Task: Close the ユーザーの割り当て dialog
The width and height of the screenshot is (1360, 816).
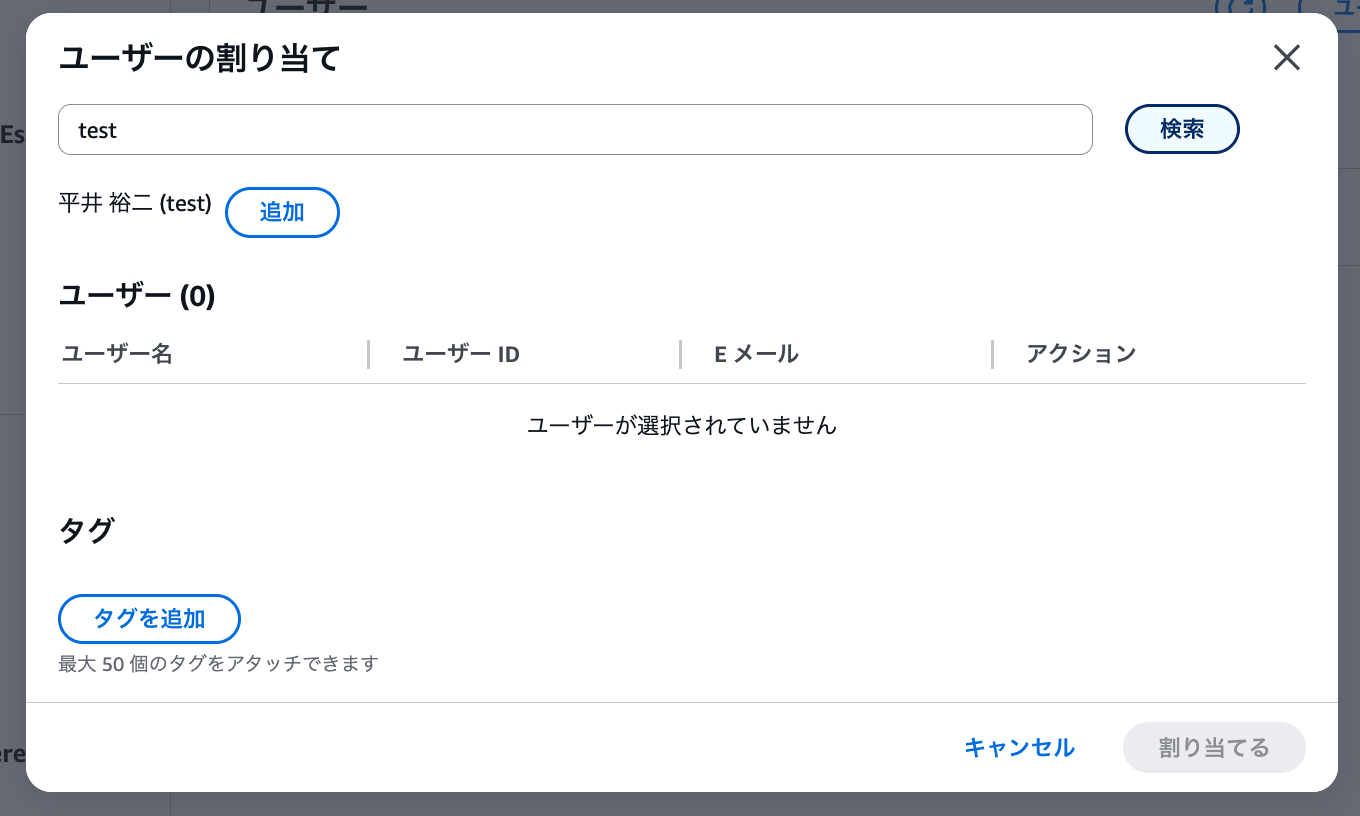Action: pyautogui.click(x=1286, y=58)
